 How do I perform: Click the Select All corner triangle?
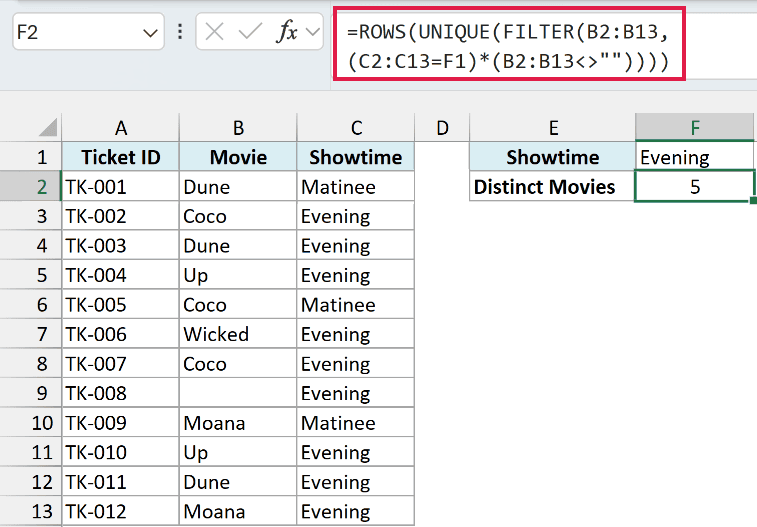click(48, 128)
